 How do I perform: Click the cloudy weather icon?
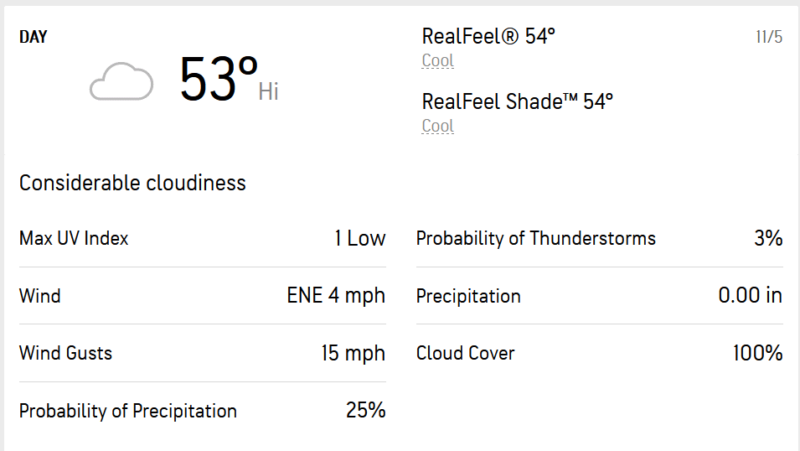[x=121, y=82]
